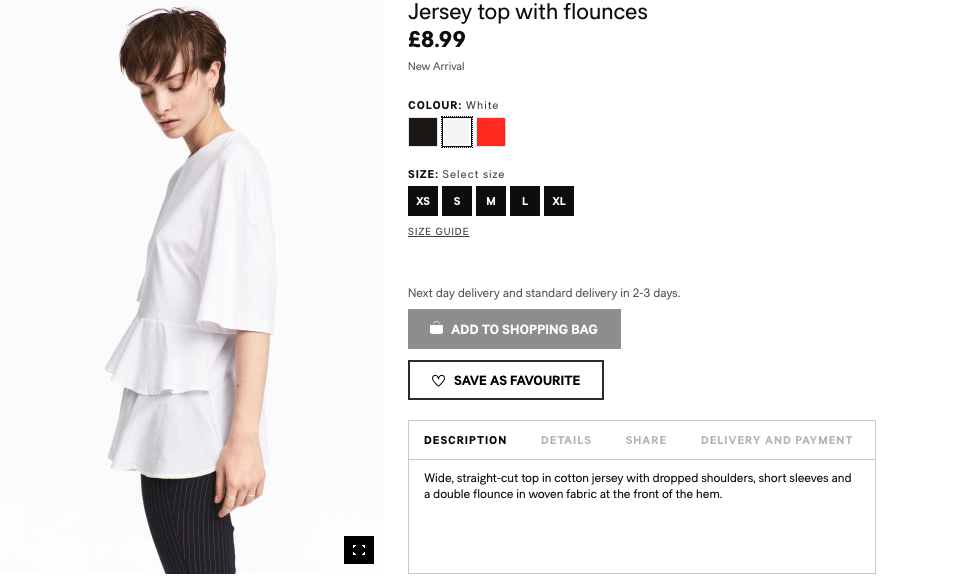Open the DELIVERY AND PAYMENT tab
This screenshot has height=578, width=971.
click(x=776, y=440)
